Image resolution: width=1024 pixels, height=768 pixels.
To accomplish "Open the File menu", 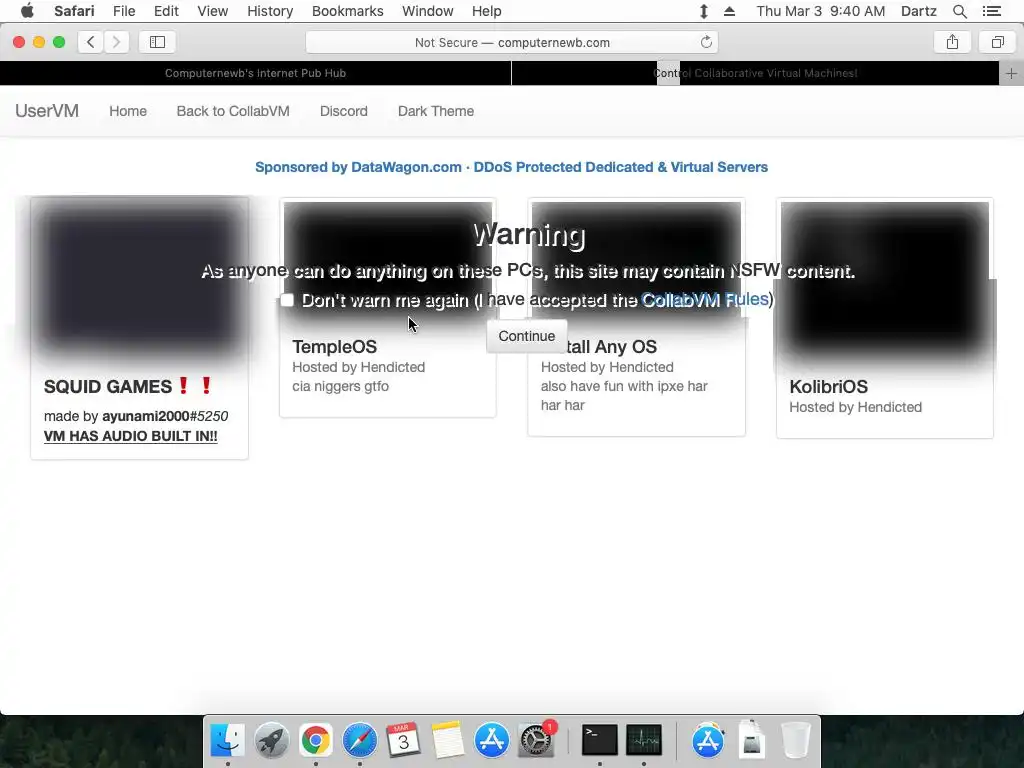I will point(123,11).
